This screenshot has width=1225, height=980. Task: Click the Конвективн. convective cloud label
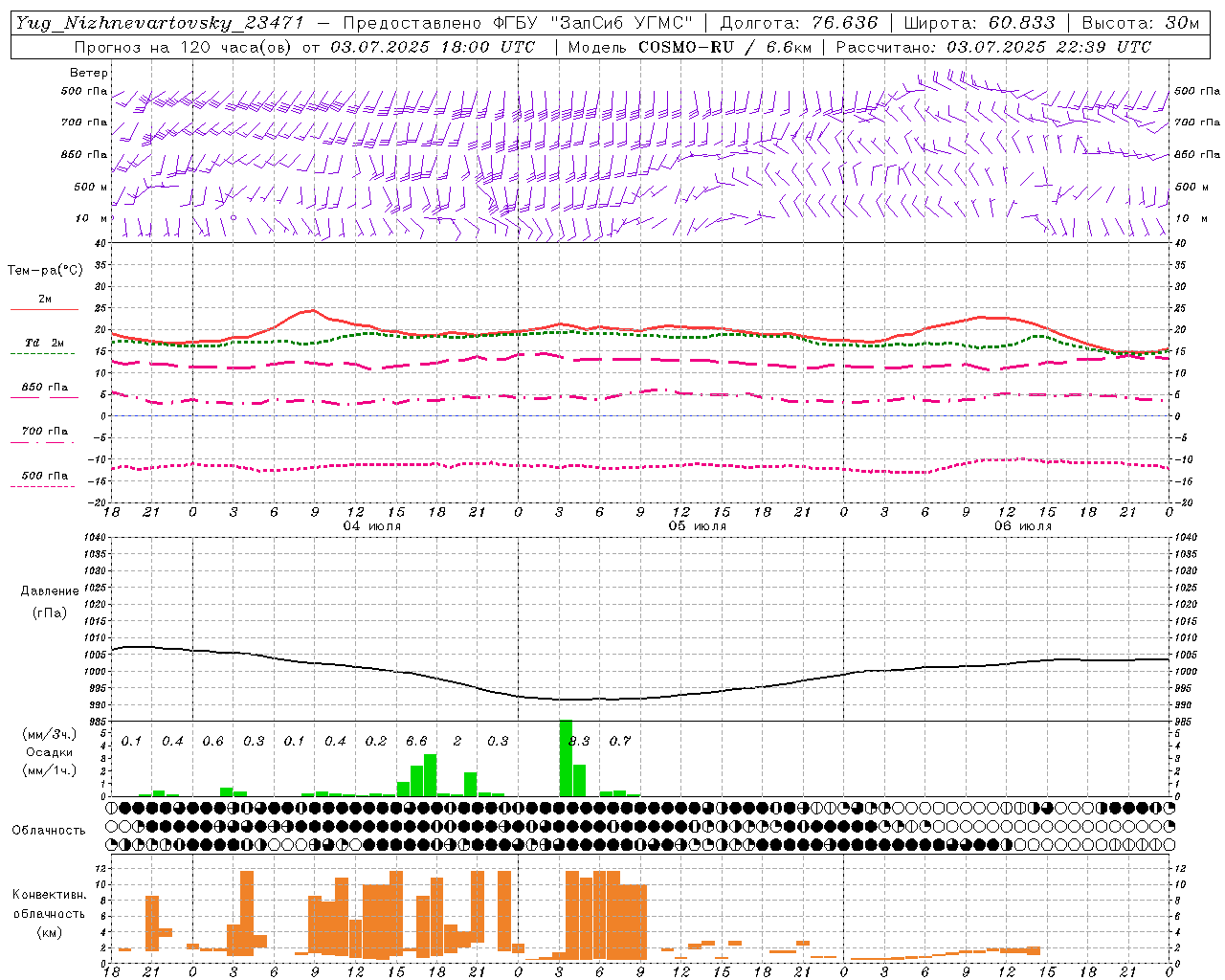click(49, 895)
